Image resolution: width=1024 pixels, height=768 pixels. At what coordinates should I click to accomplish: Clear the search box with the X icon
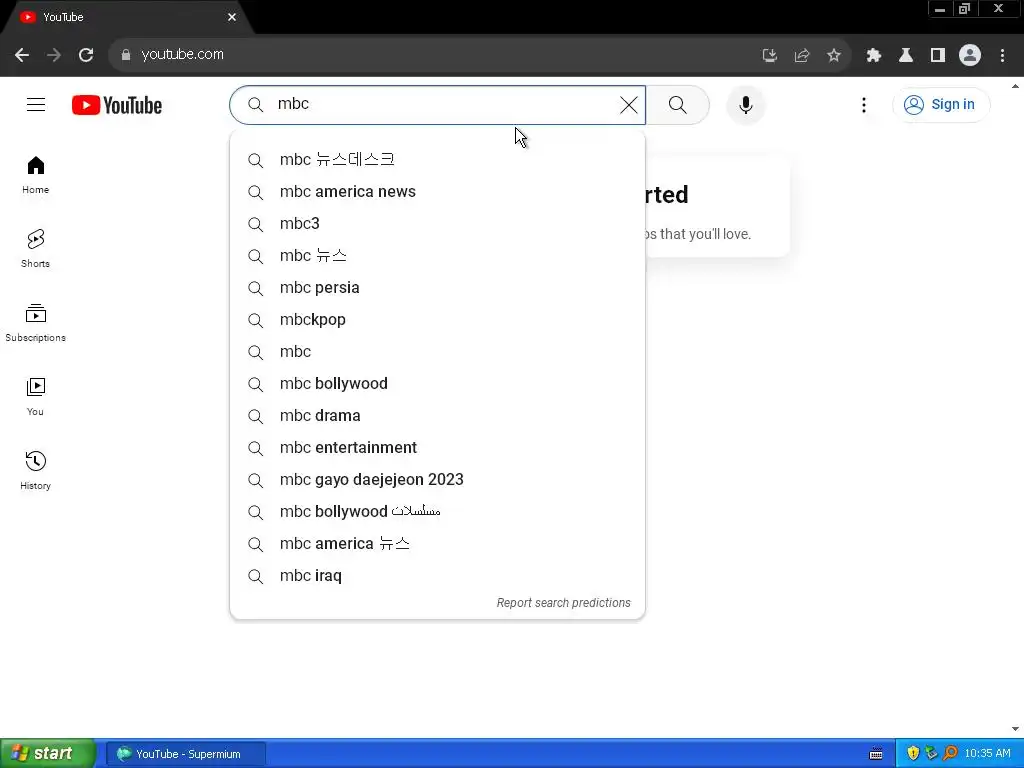(628, 104)
